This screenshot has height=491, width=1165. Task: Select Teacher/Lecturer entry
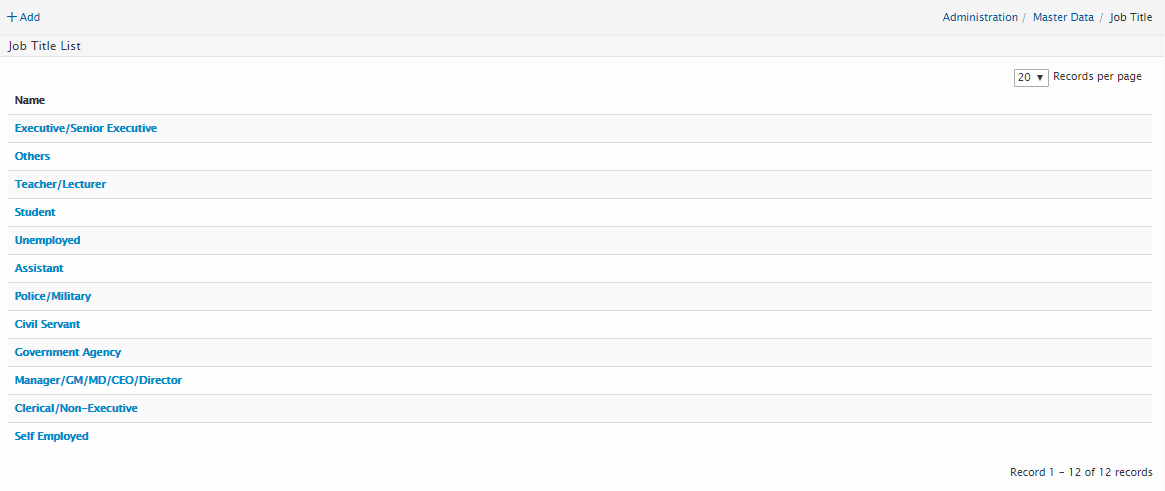point(60,184)
